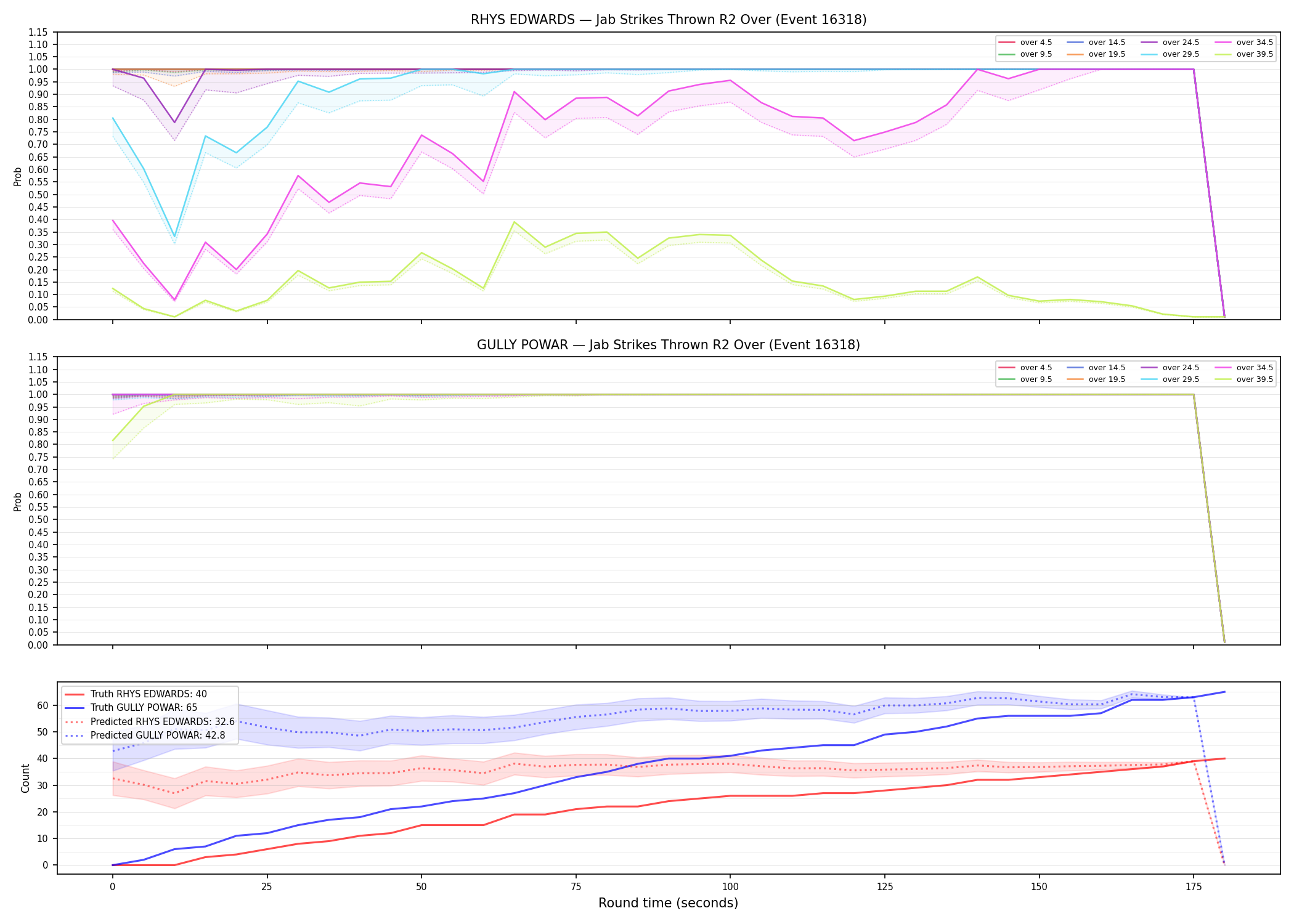The image size is (1294, 924).
Task: Click the 'Prob' label of the top chart
Action: [18, 176]
